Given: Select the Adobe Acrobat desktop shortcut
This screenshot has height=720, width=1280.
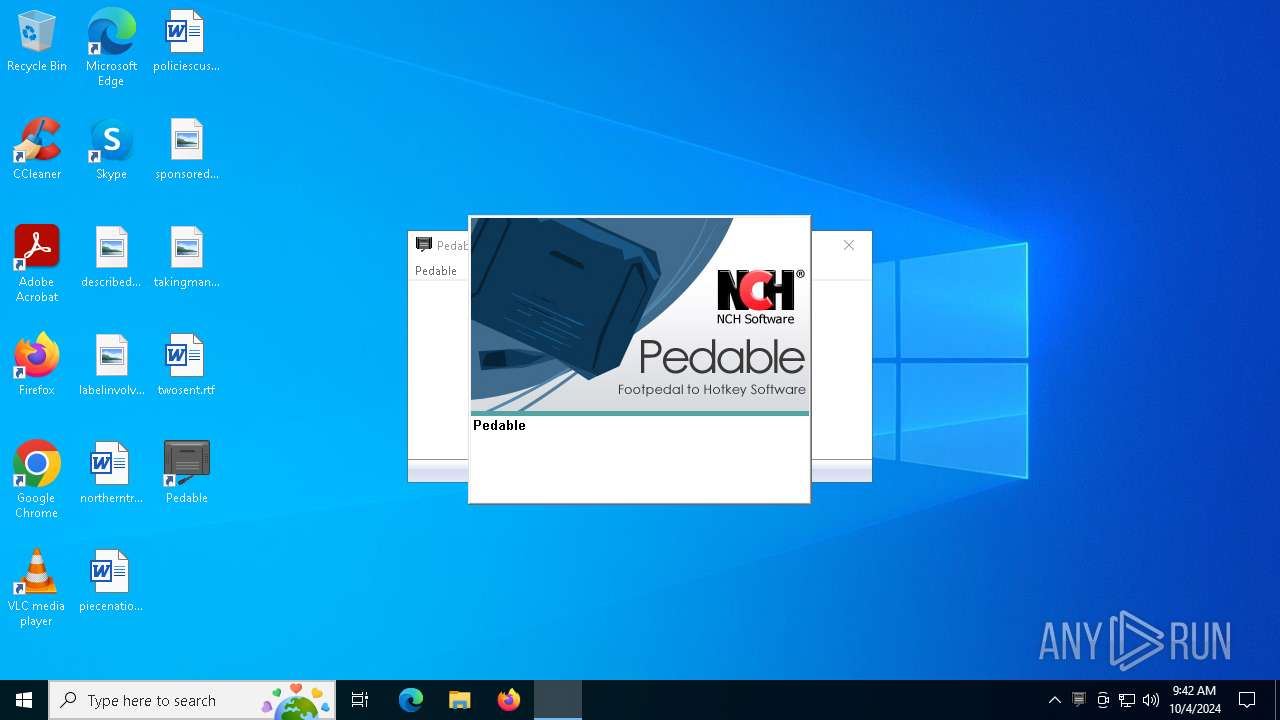Looking at the screenshot, I should pyautogui.click(x=37, y=264).
